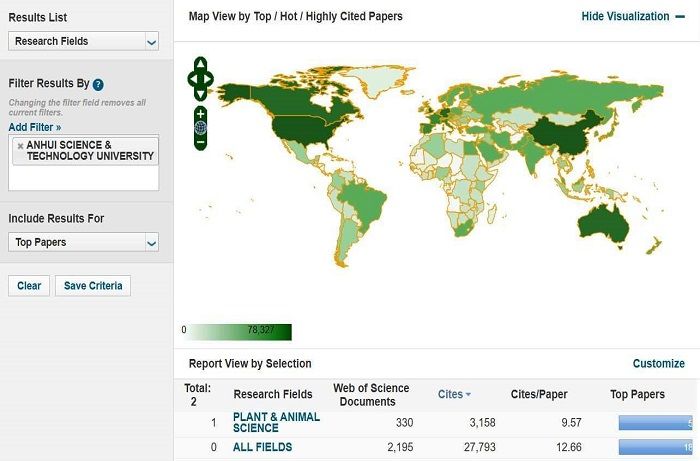700x461 pixels.
Task: Zoom in on the map
Action: (200, 113)
